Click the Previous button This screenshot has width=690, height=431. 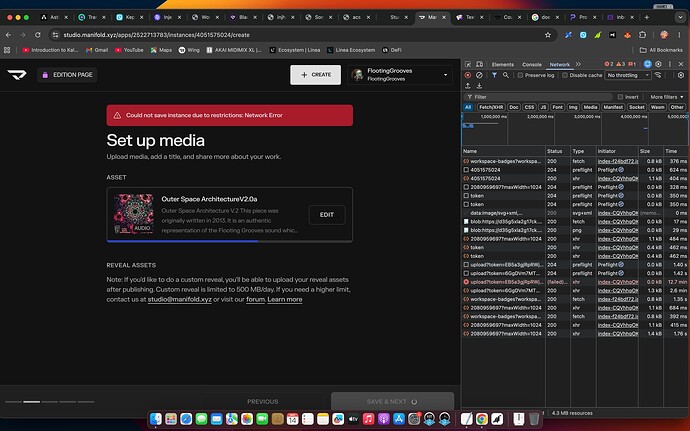click(263, 402)
